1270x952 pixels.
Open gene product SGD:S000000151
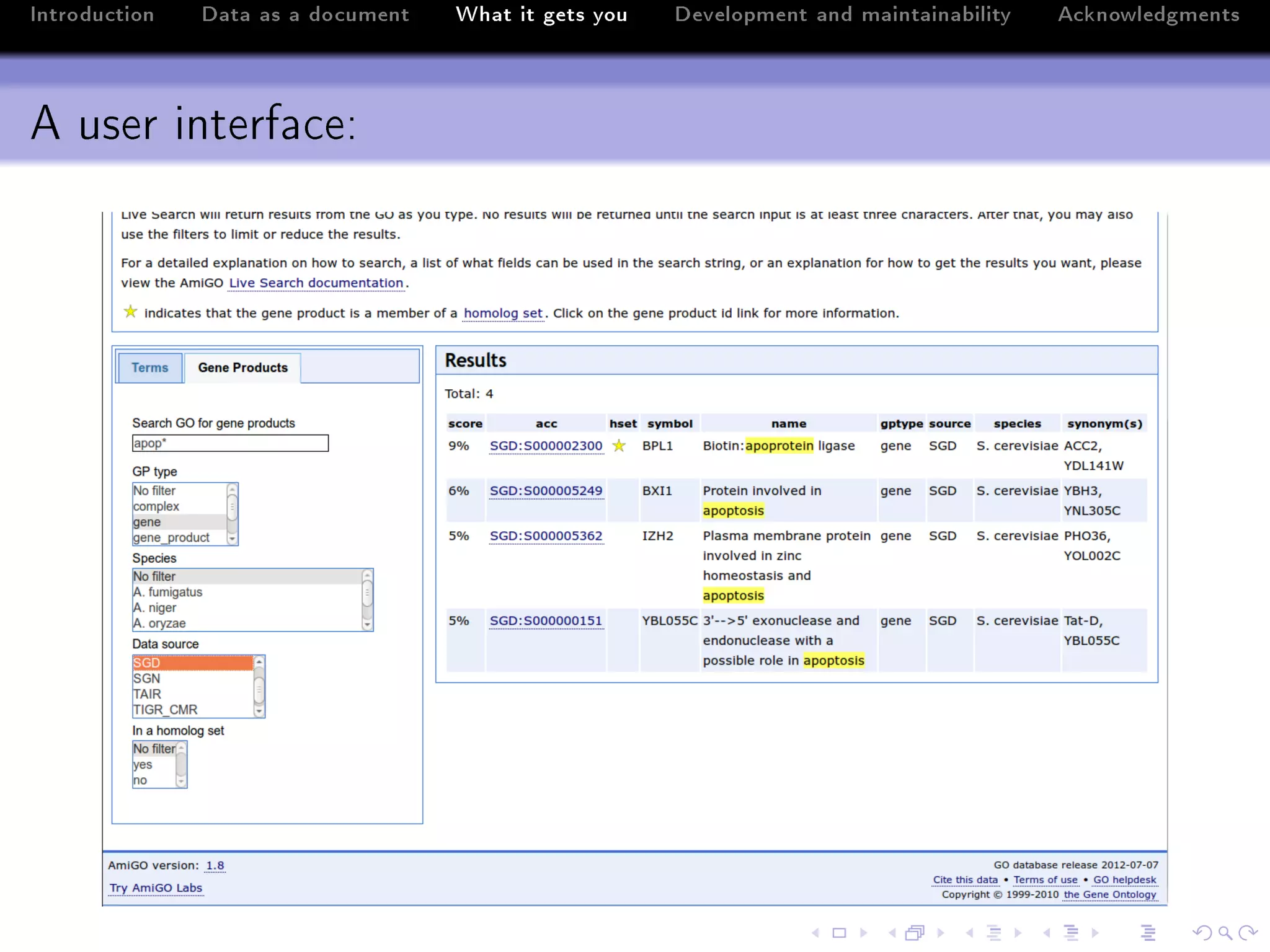[546, 621]
